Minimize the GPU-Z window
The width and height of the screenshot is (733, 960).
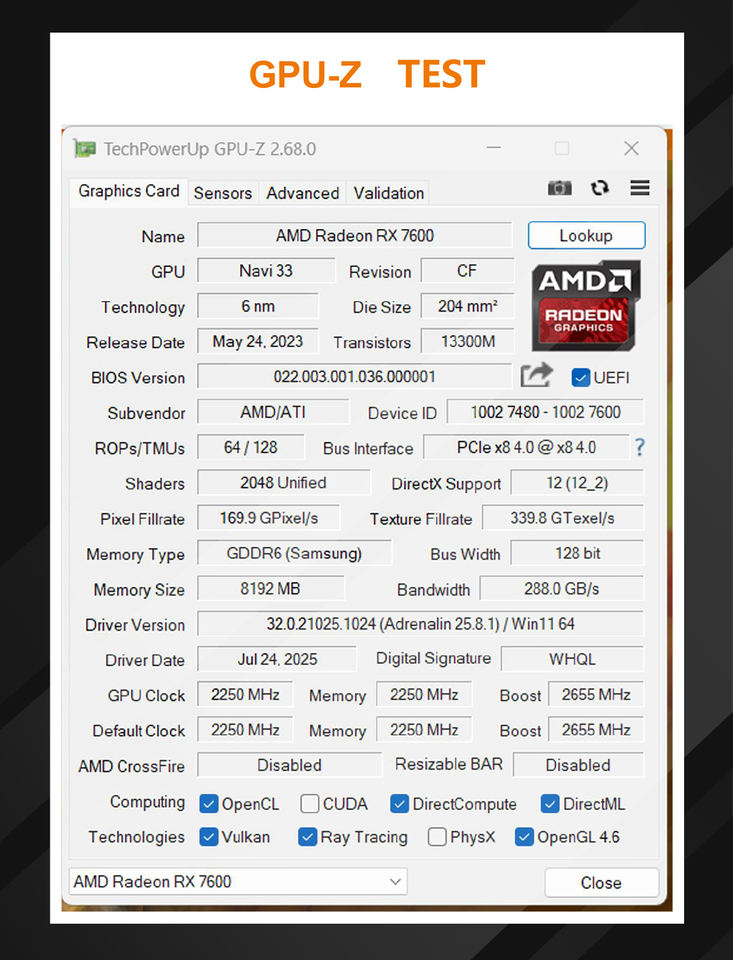pos(494,148)
